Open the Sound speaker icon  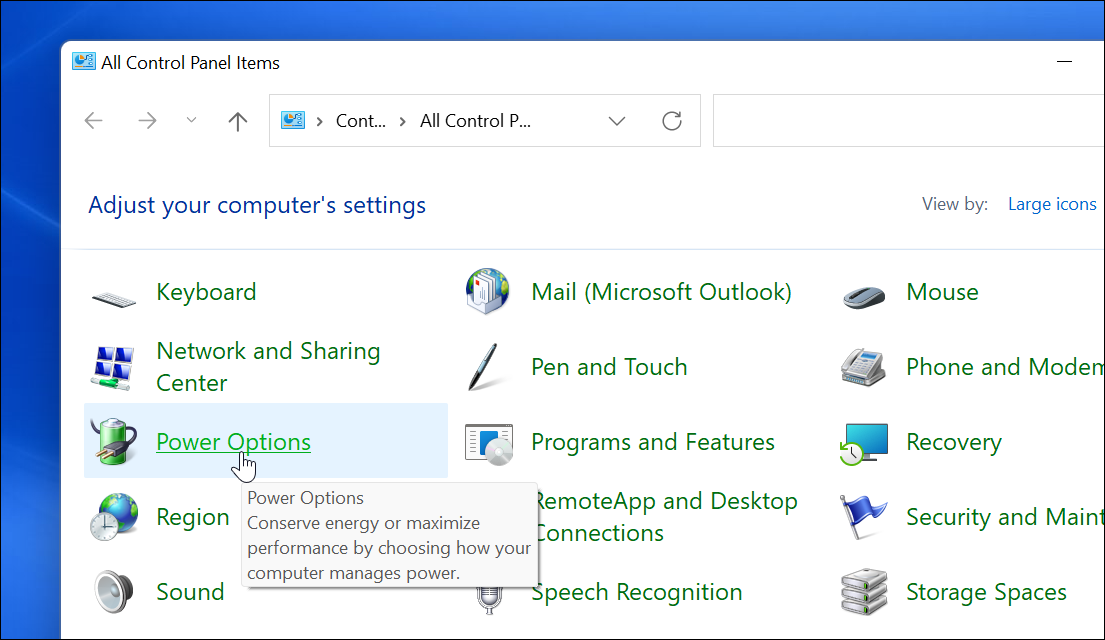click(x=114, y=592)
